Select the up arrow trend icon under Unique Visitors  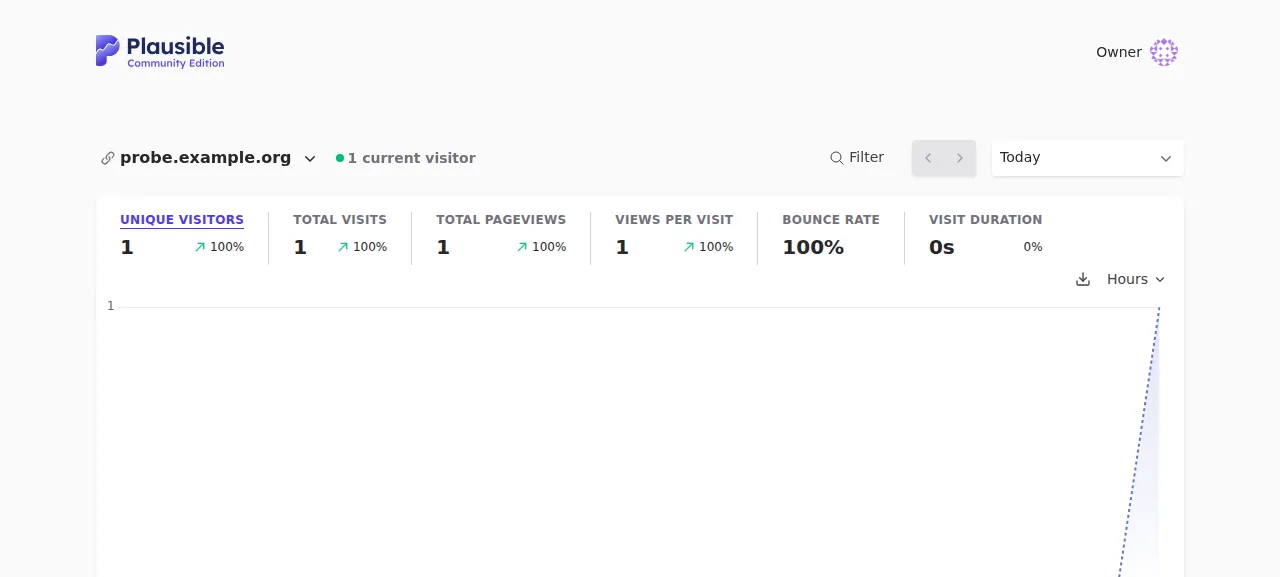click(x=200, y=247)
